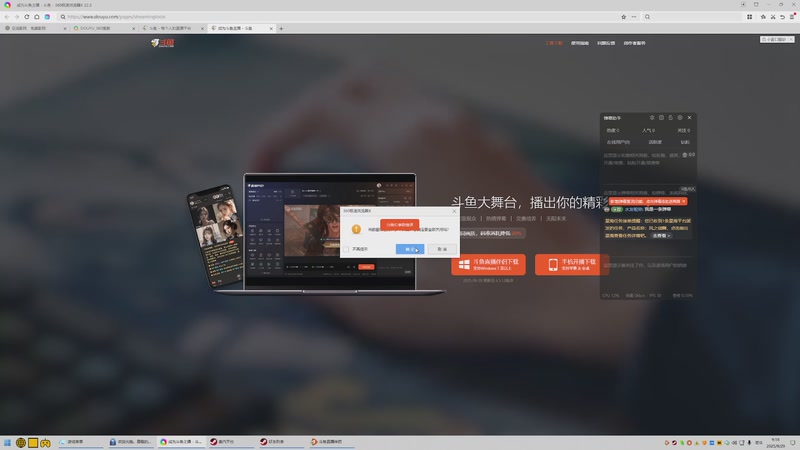Click the scissors screenshot tool icon
This screenshot has height=450, width=800.
tap(773, 17)
